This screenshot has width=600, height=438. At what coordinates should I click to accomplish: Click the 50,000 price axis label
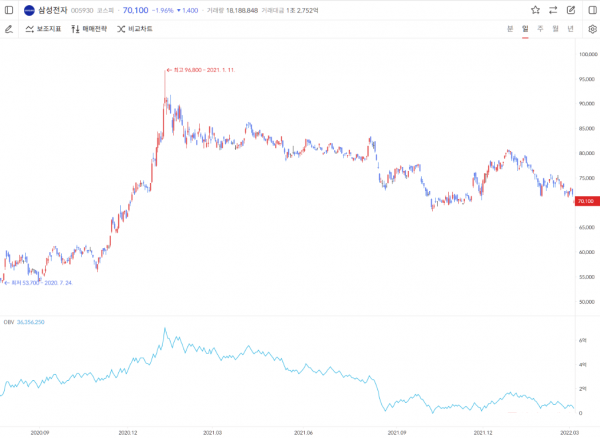point(587,302)
